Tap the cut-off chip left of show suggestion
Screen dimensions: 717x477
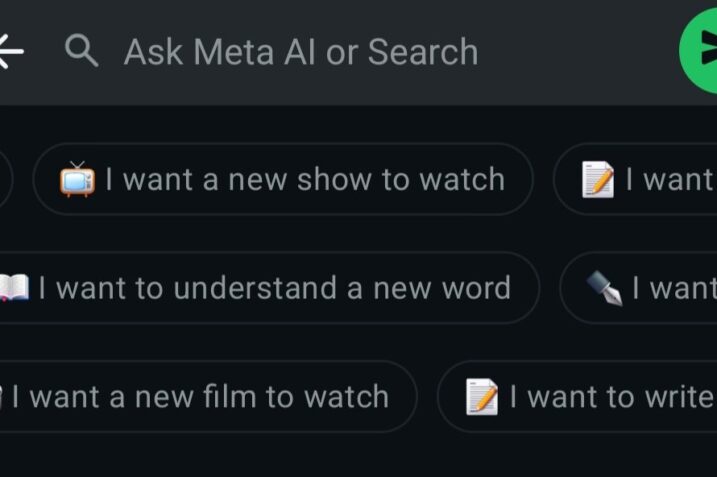[x=5, y=180]
